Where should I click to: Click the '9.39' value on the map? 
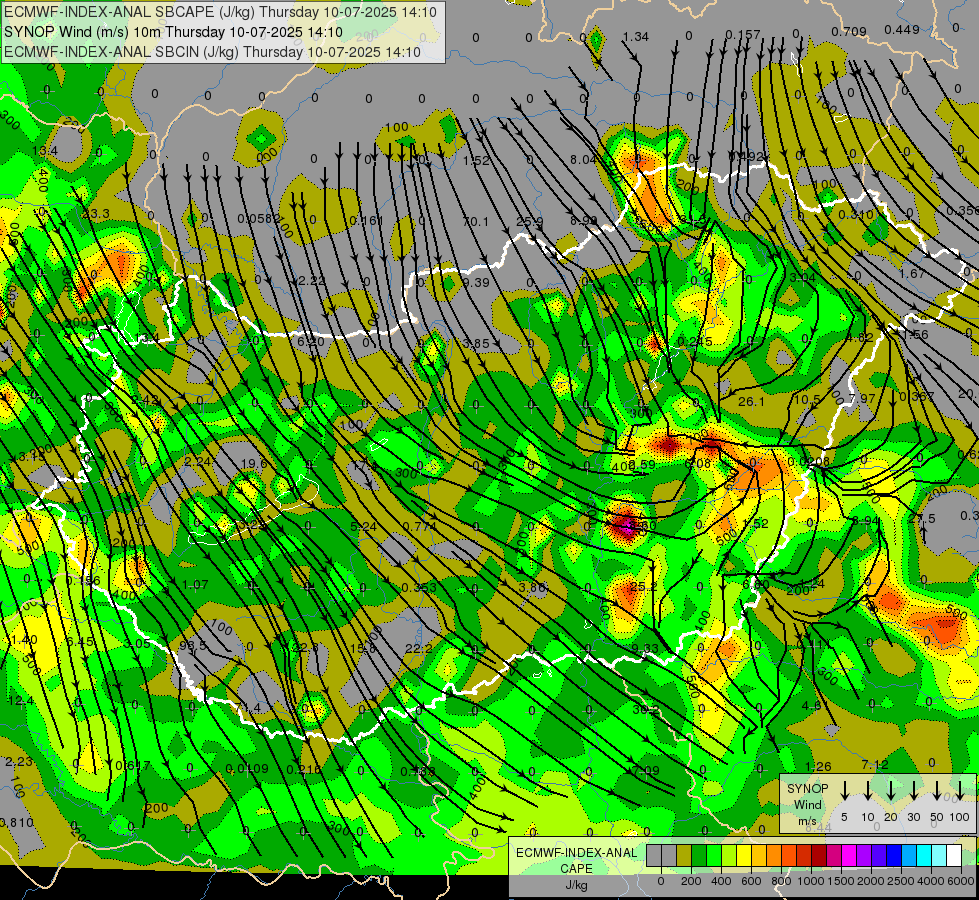tap(476, 283)
